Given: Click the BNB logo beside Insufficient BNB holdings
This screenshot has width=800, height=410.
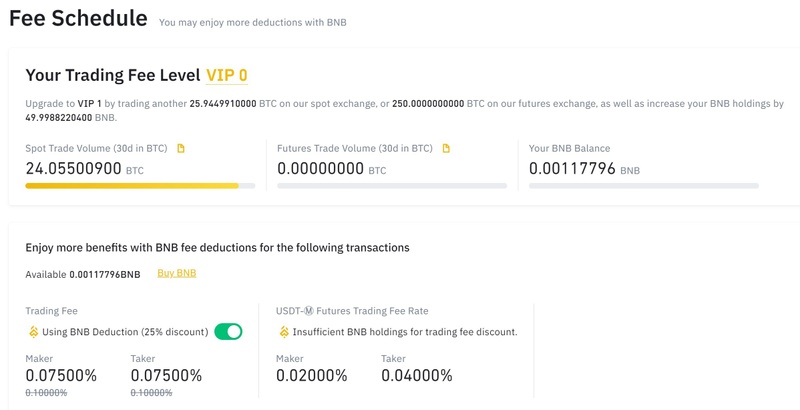Looking at the screenshot, I should pyautogui.click(x=284, y=332).
